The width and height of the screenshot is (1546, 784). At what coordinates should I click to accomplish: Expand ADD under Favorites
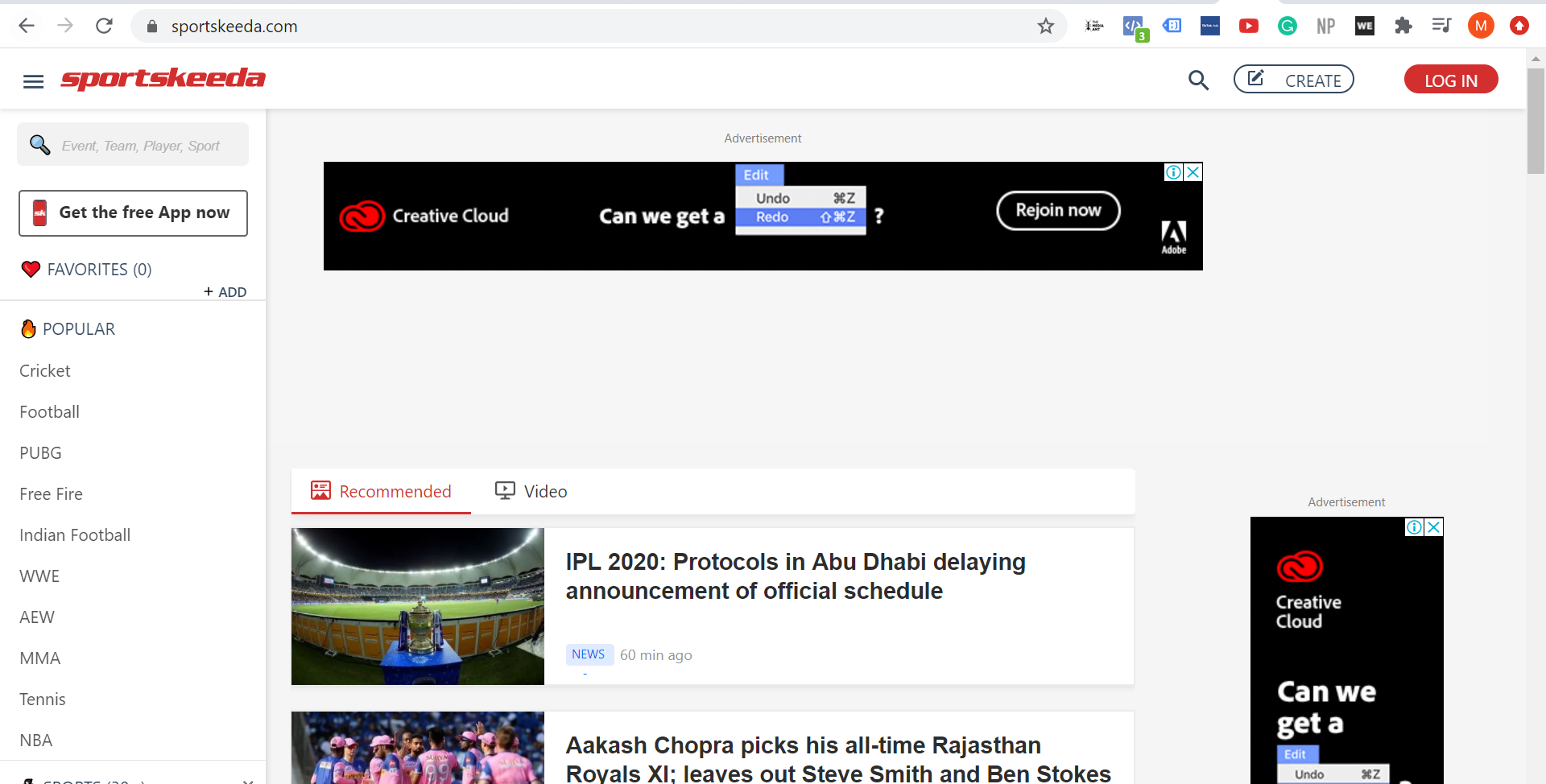click(225, 291)
